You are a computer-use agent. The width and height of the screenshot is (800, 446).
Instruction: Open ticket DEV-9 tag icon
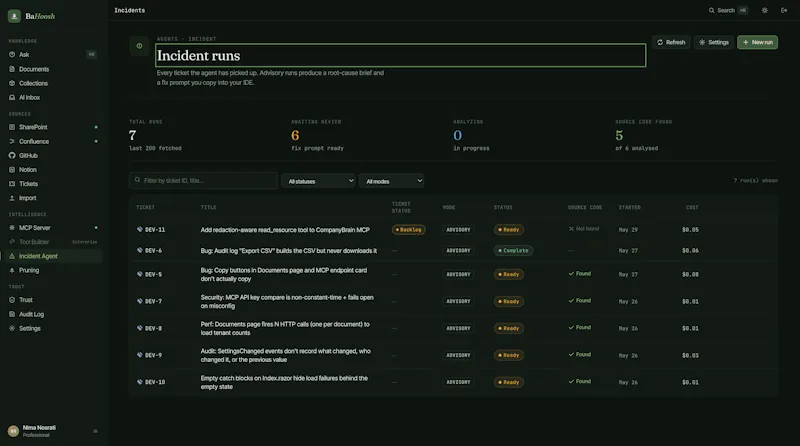(140, 355)
